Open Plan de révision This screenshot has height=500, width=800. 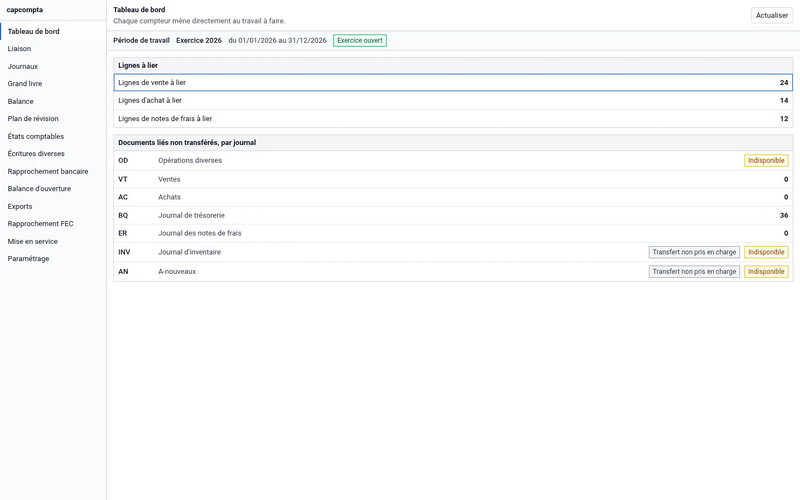53,118
